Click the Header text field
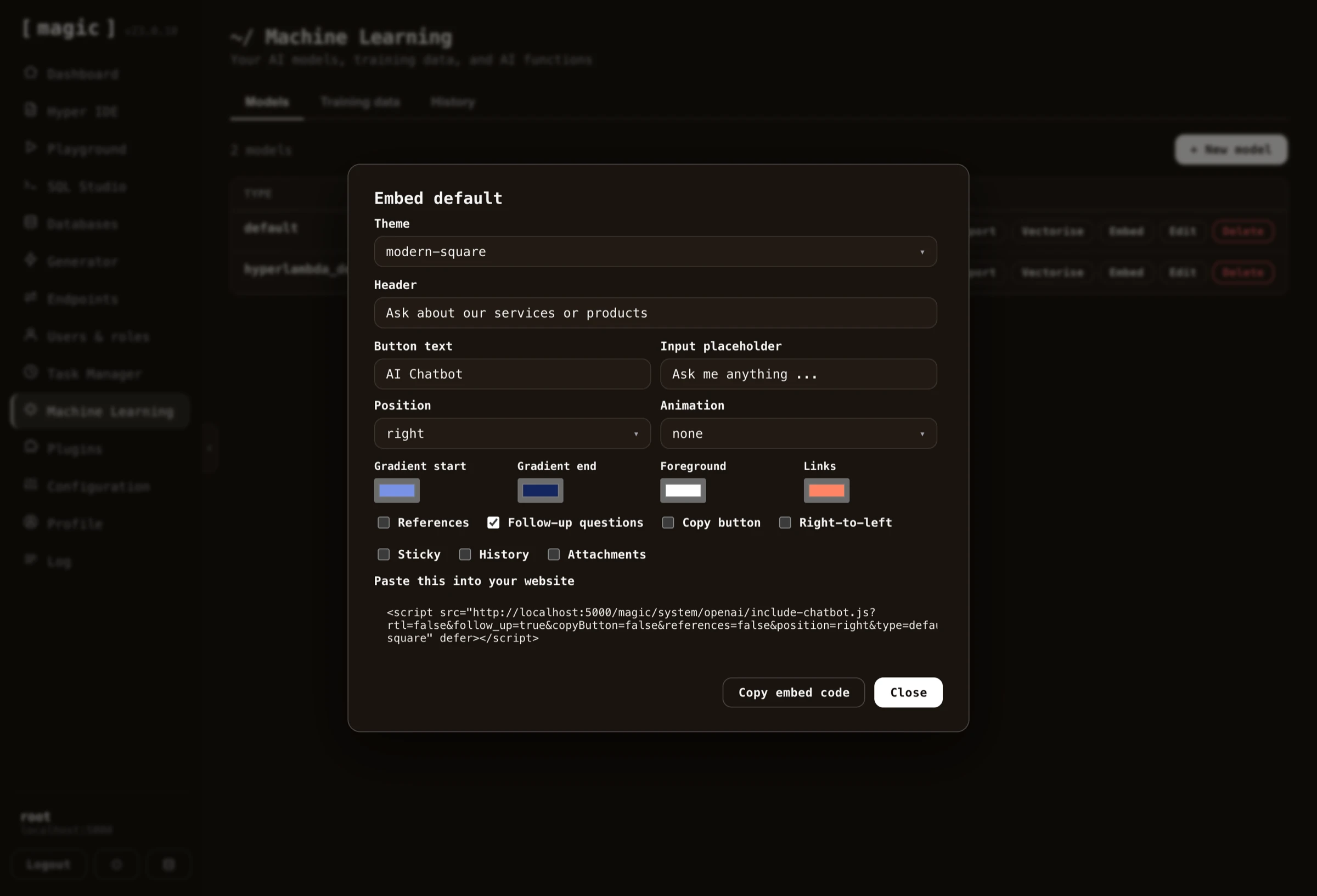This screenshot has height=896, width=1317. pyautogui.click(x=655, y=313)
